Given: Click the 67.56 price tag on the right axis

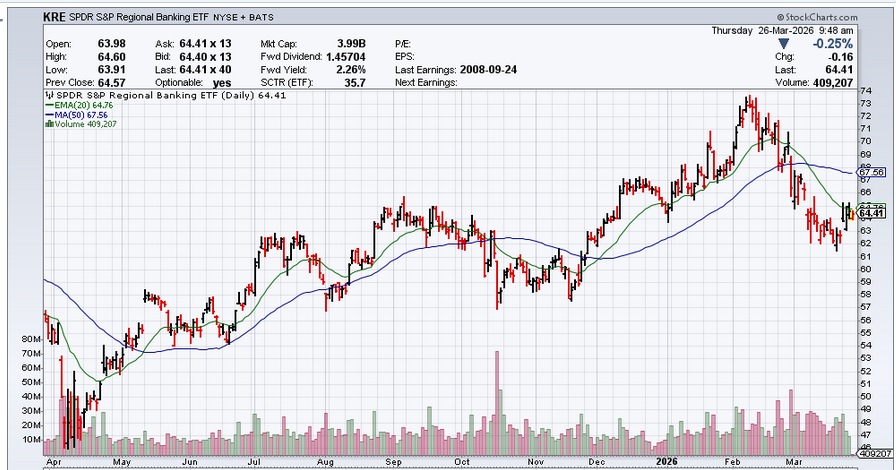Looking at the screenshot, I should 871,172.
